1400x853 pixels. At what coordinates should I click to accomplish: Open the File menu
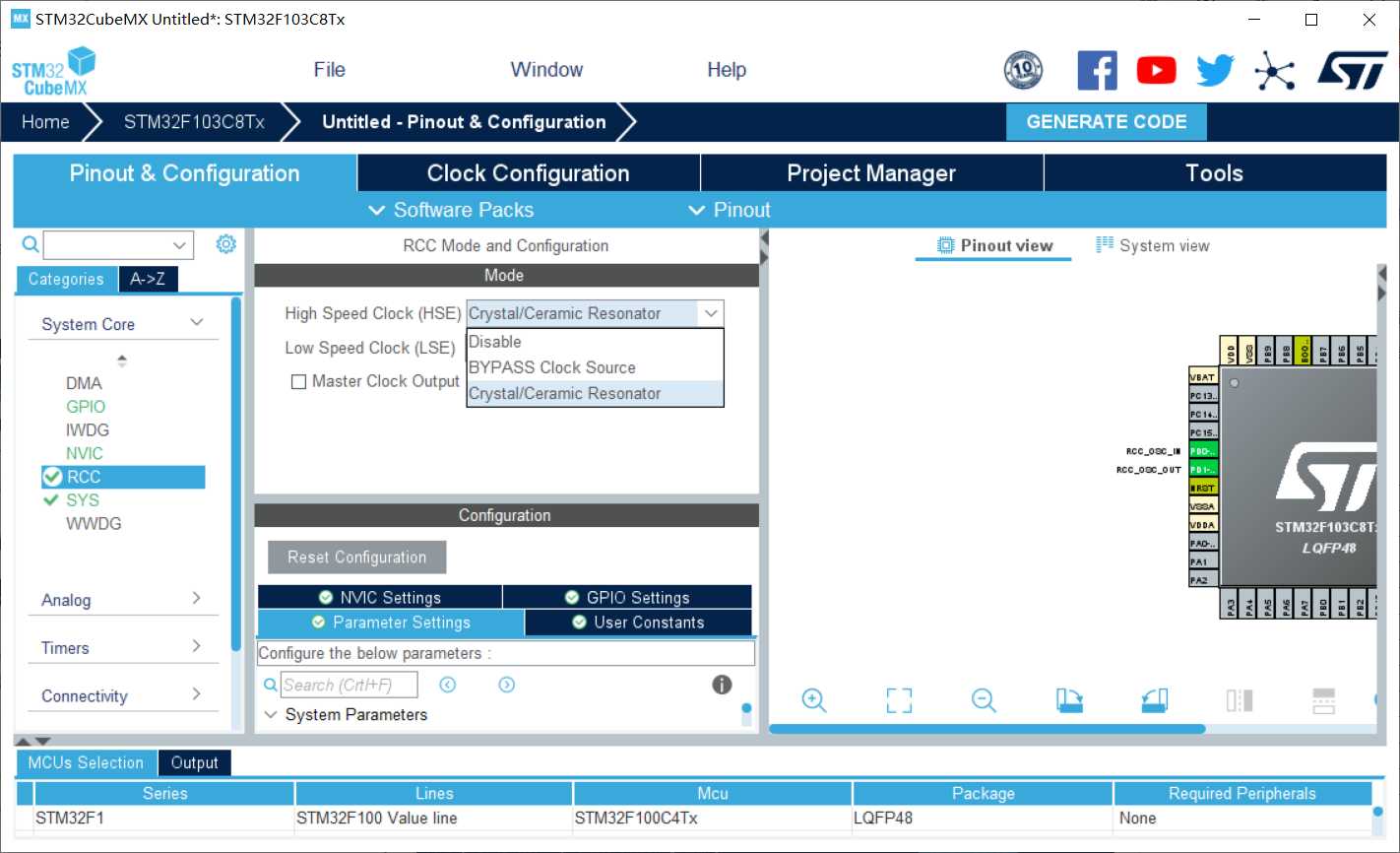[x=329, y=70]
